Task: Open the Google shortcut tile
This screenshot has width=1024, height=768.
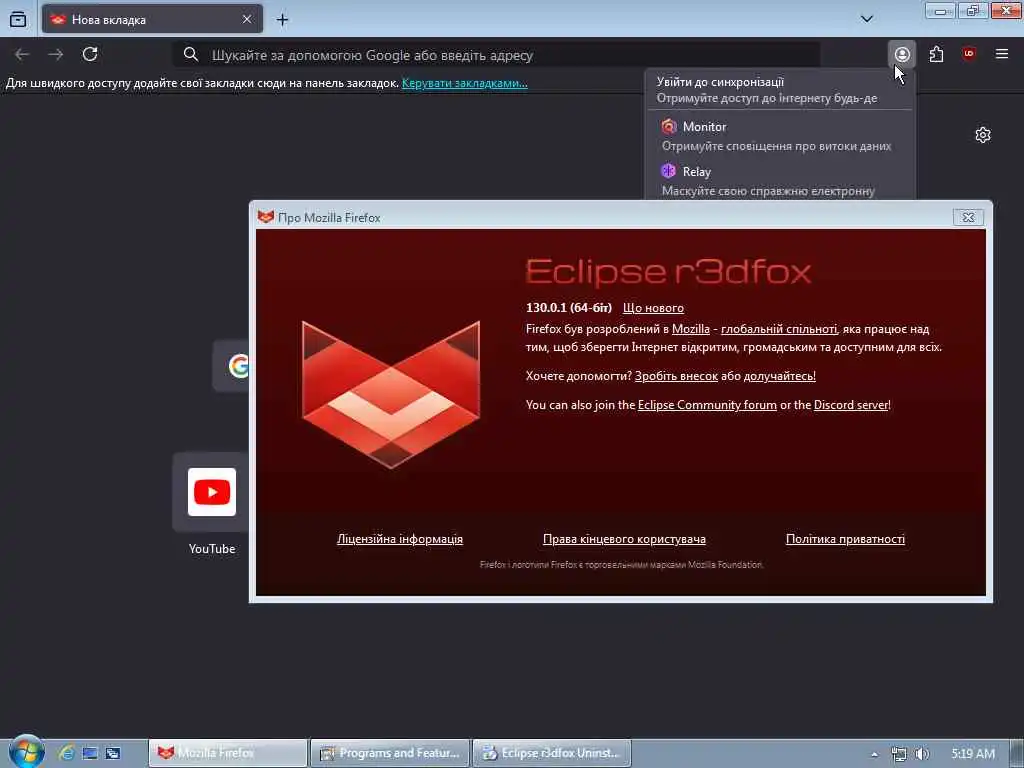Action: coord(231,366)
